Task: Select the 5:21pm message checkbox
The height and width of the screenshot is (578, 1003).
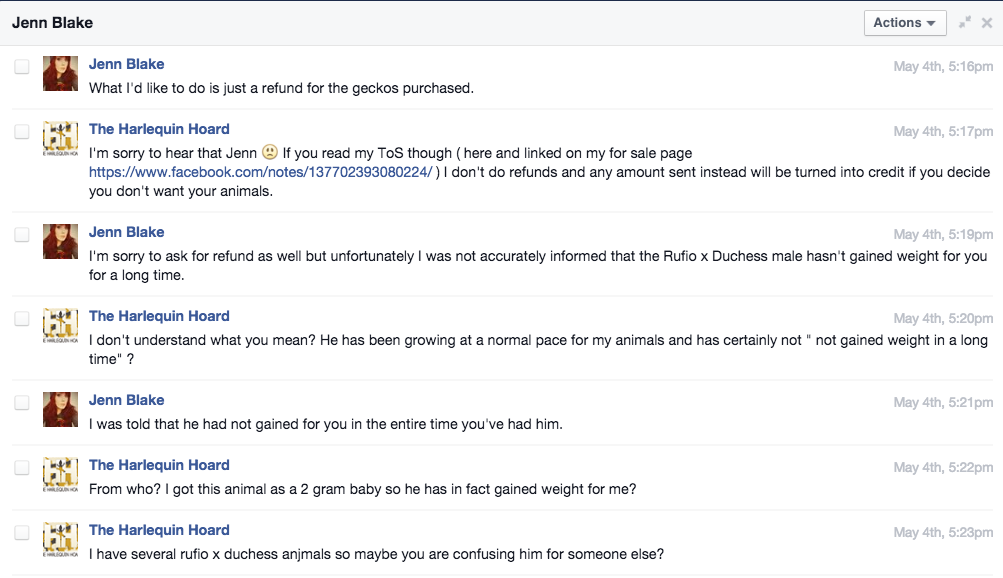Action: click(x=22, y=402)
